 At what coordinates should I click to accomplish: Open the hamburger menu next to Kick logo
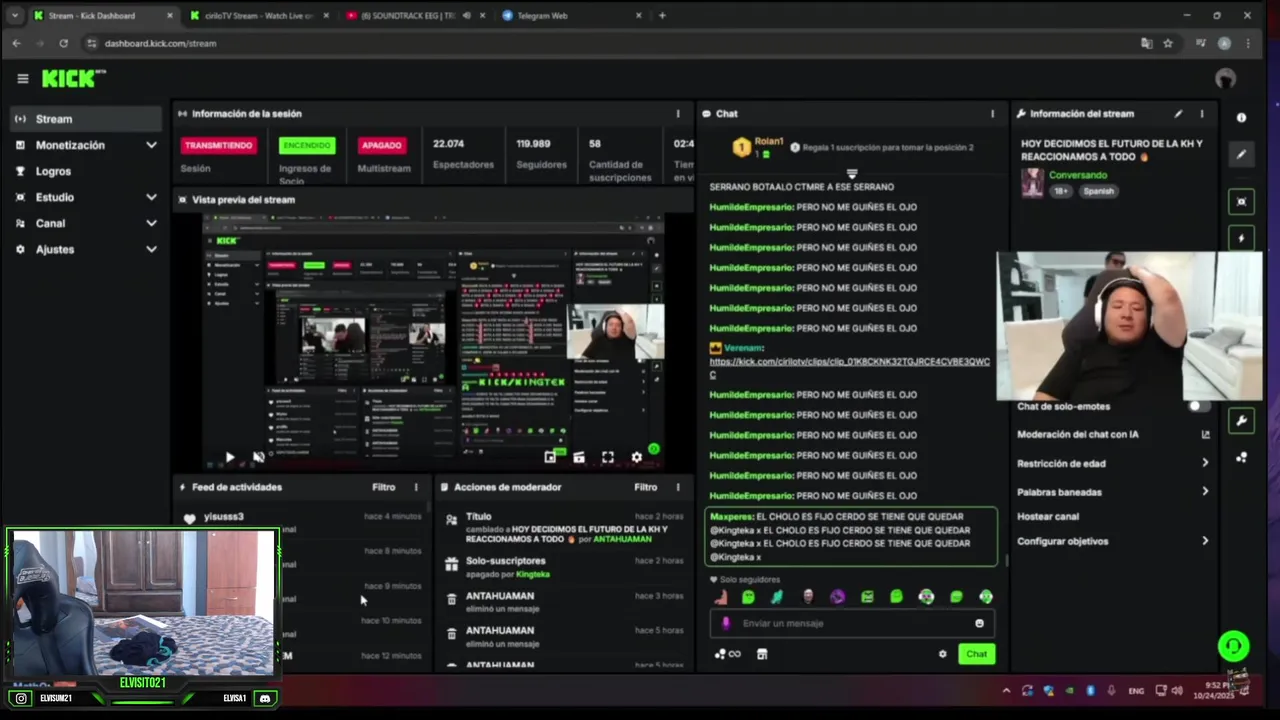(x=23, y=78)
